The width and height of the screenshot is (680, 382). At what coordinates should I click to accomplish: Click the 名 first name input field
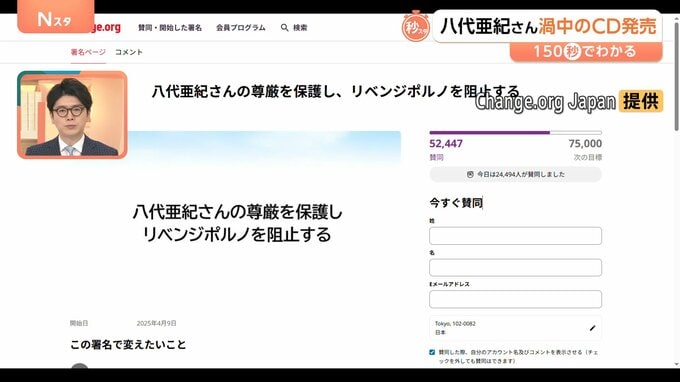tap(515, 268)
